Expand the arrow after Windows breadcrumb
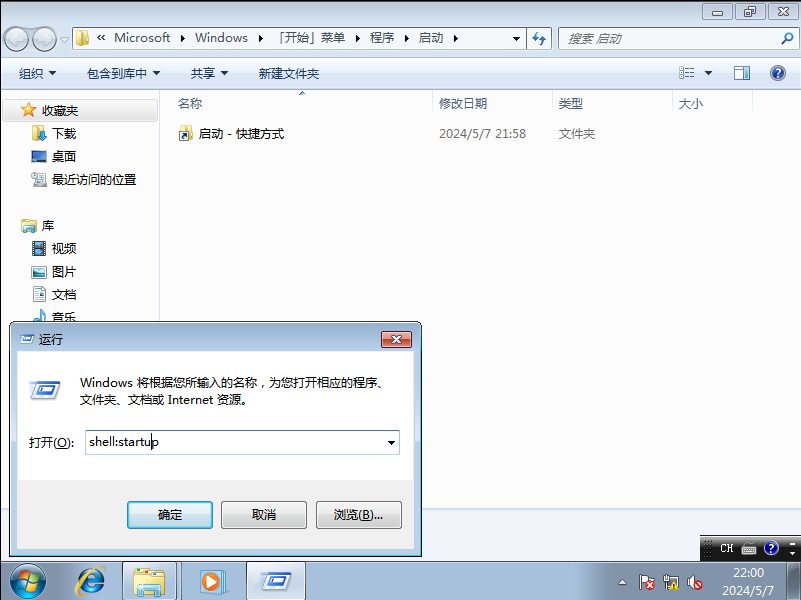The width and height of the screenshot is (801, 600). (261, 38)
